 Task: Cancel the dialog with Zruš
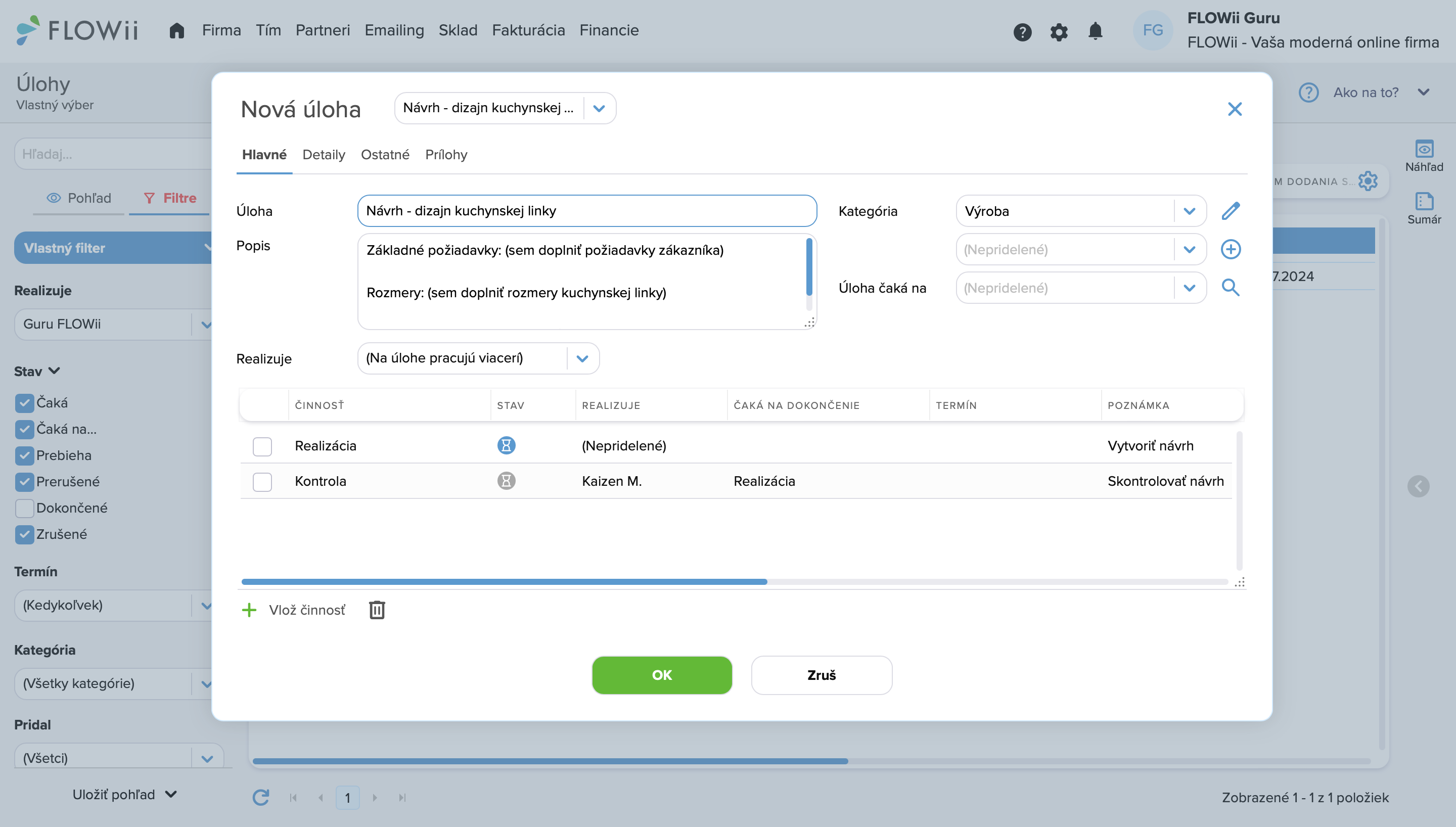coord(821,675)
